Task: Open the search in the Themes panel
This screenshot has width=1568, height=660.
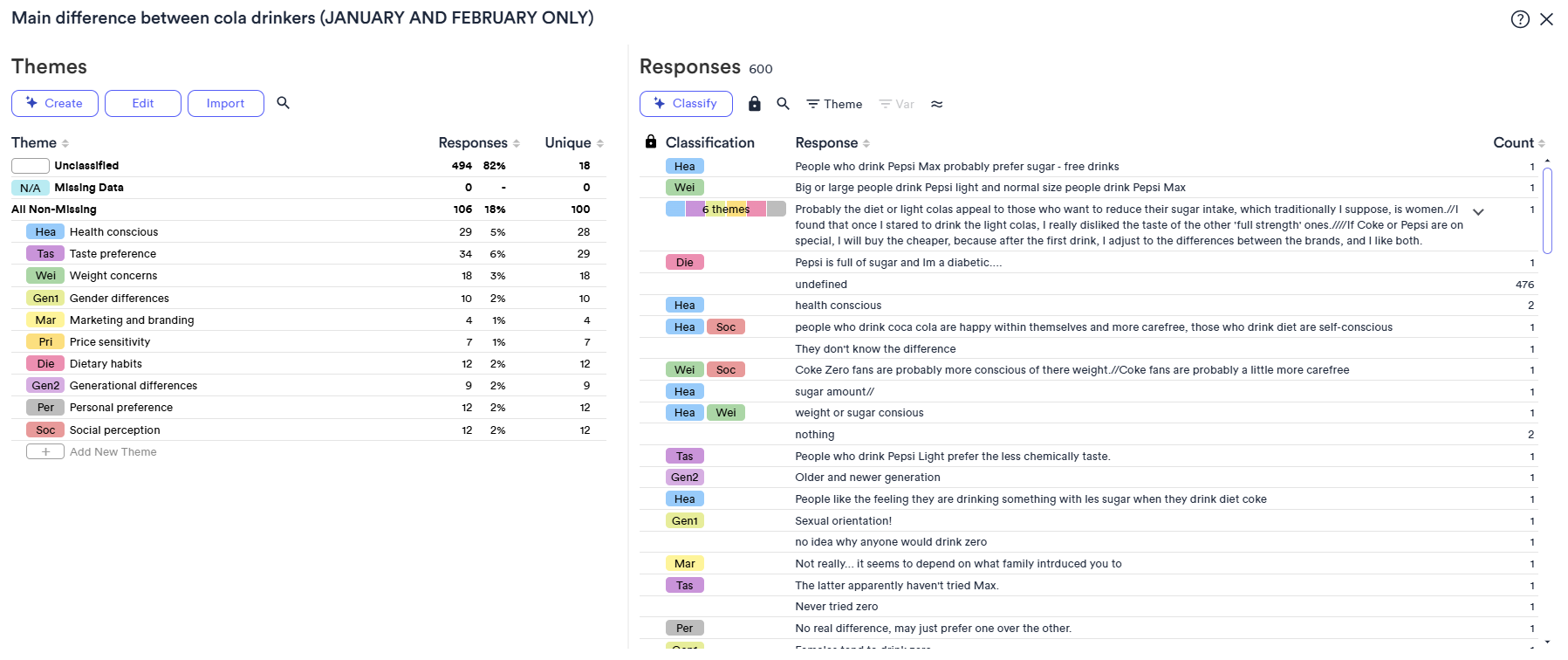Action: [283, 103]
